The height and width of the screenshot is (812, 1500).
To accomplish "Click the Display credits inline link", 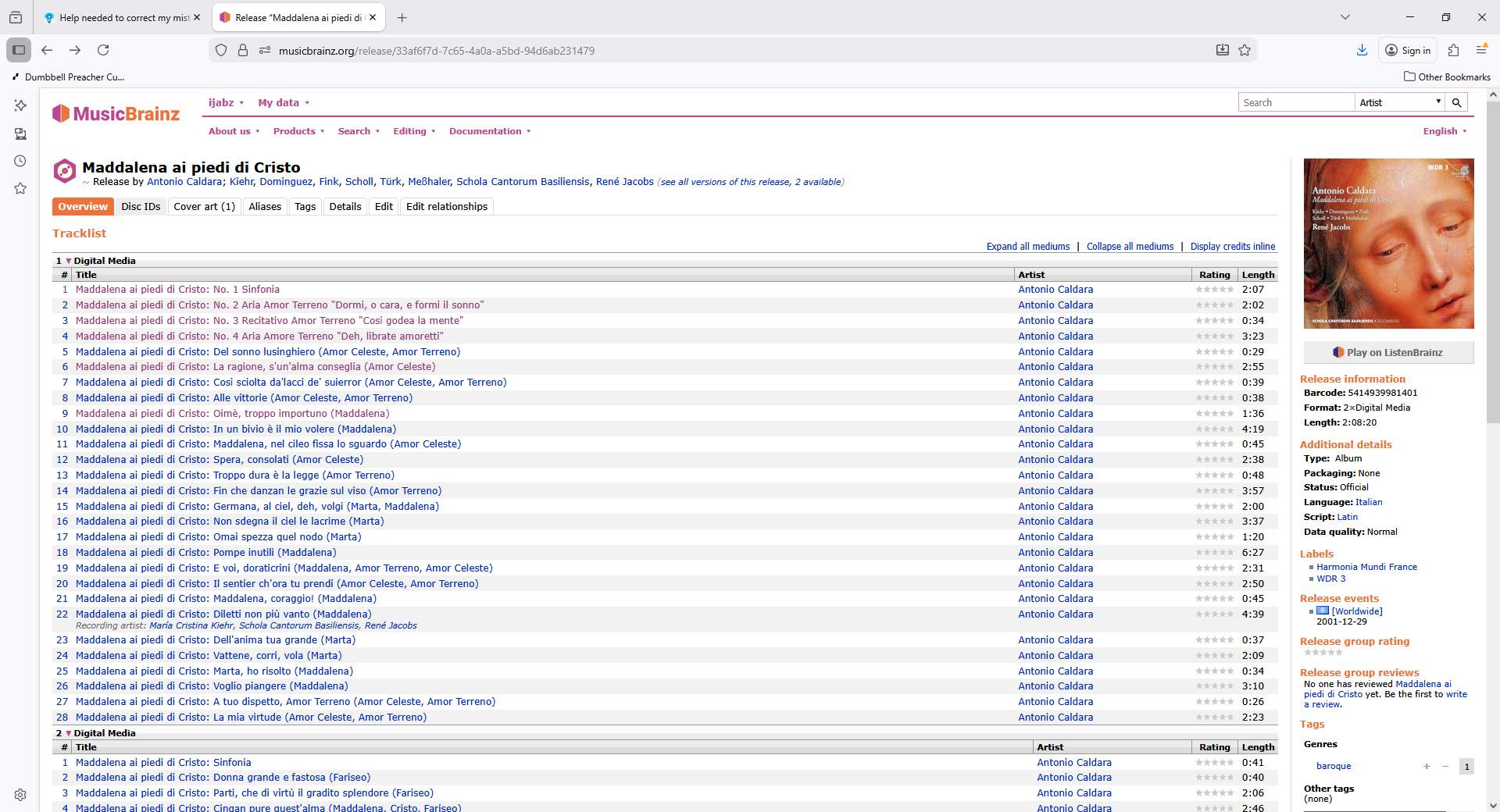I will coord(1232,247).
